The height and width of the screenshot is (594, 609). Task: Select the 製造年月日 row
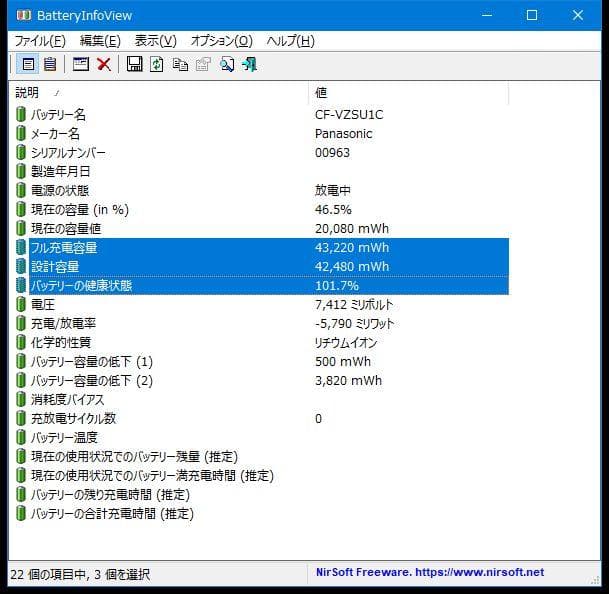click(x=262, y=171)
